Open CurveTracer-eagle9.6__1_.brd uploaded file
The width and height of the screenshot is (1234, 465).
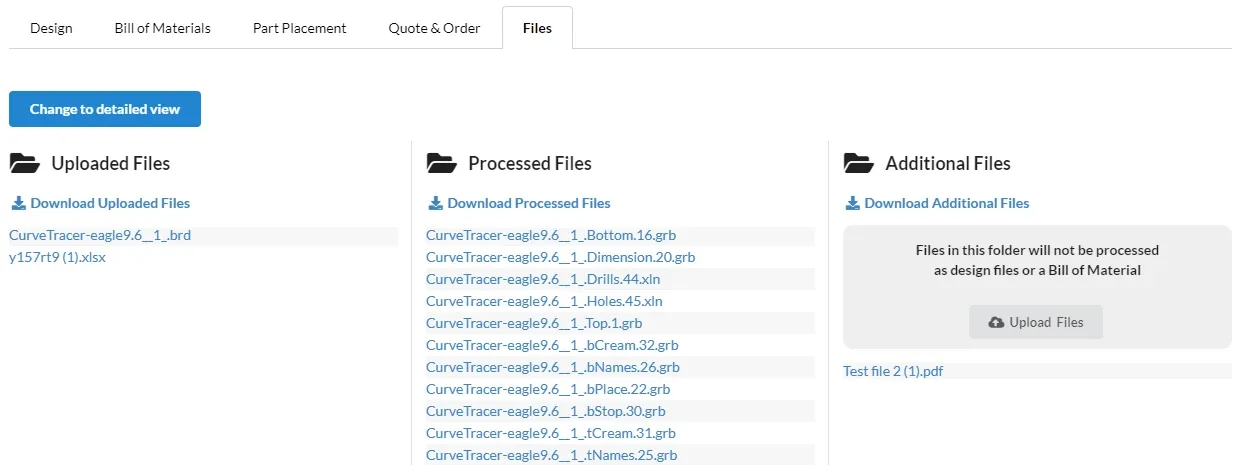[100, 236]
